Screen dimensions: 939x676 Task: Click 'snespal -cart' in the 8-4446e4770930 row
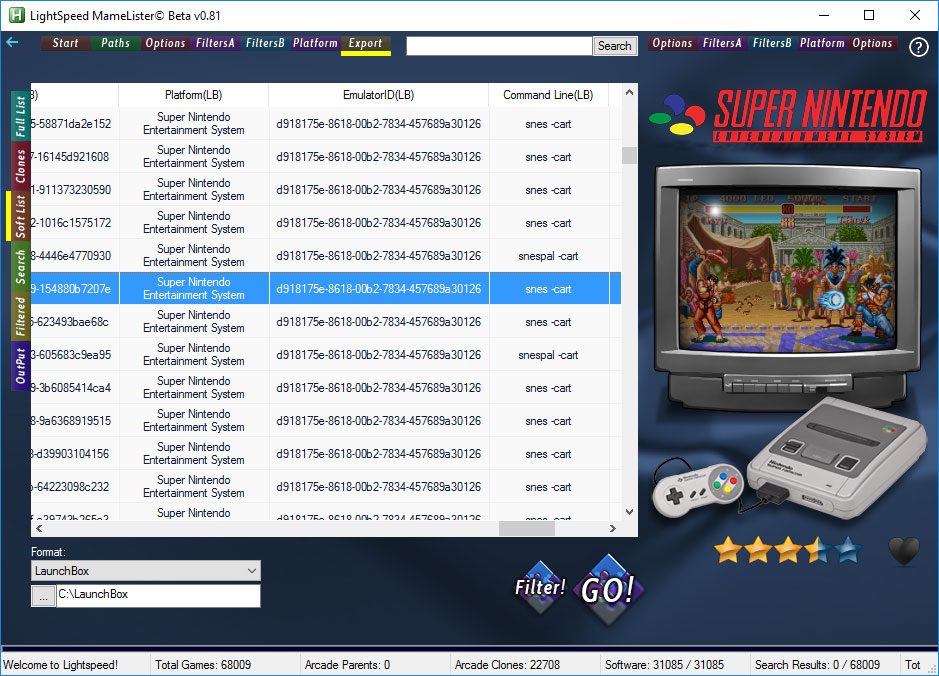click(x=548, y=256)
